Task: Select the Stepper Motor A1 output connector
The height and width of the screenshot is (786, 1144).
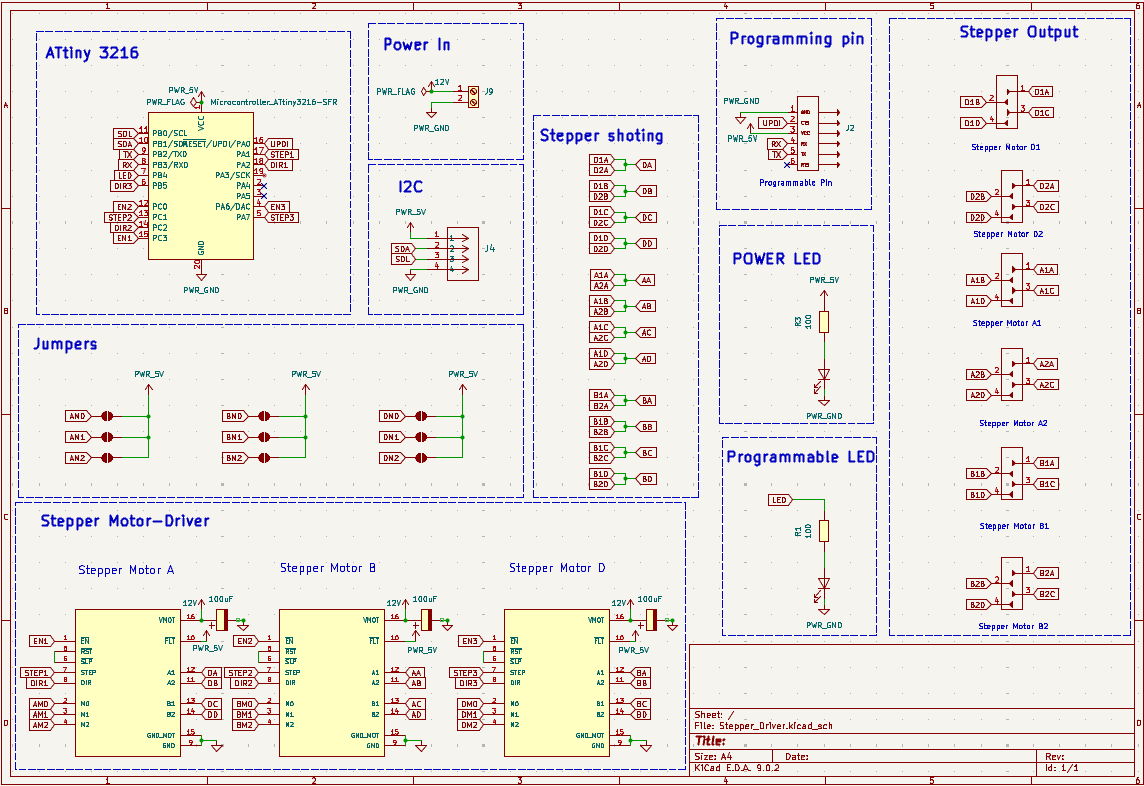Action: 1012,280
